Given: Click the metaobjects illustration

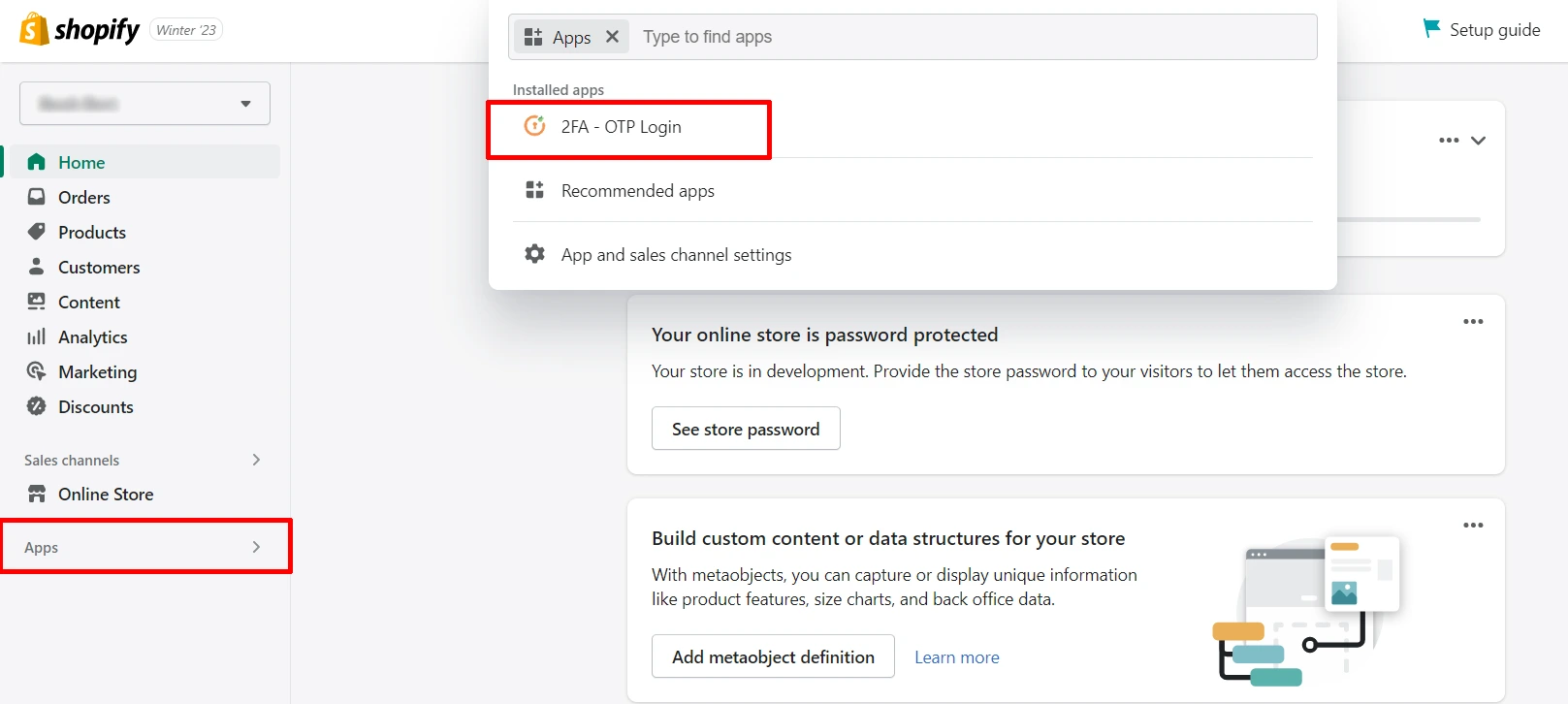Looking at the screenshot, I should click(x=1307, y=611).
